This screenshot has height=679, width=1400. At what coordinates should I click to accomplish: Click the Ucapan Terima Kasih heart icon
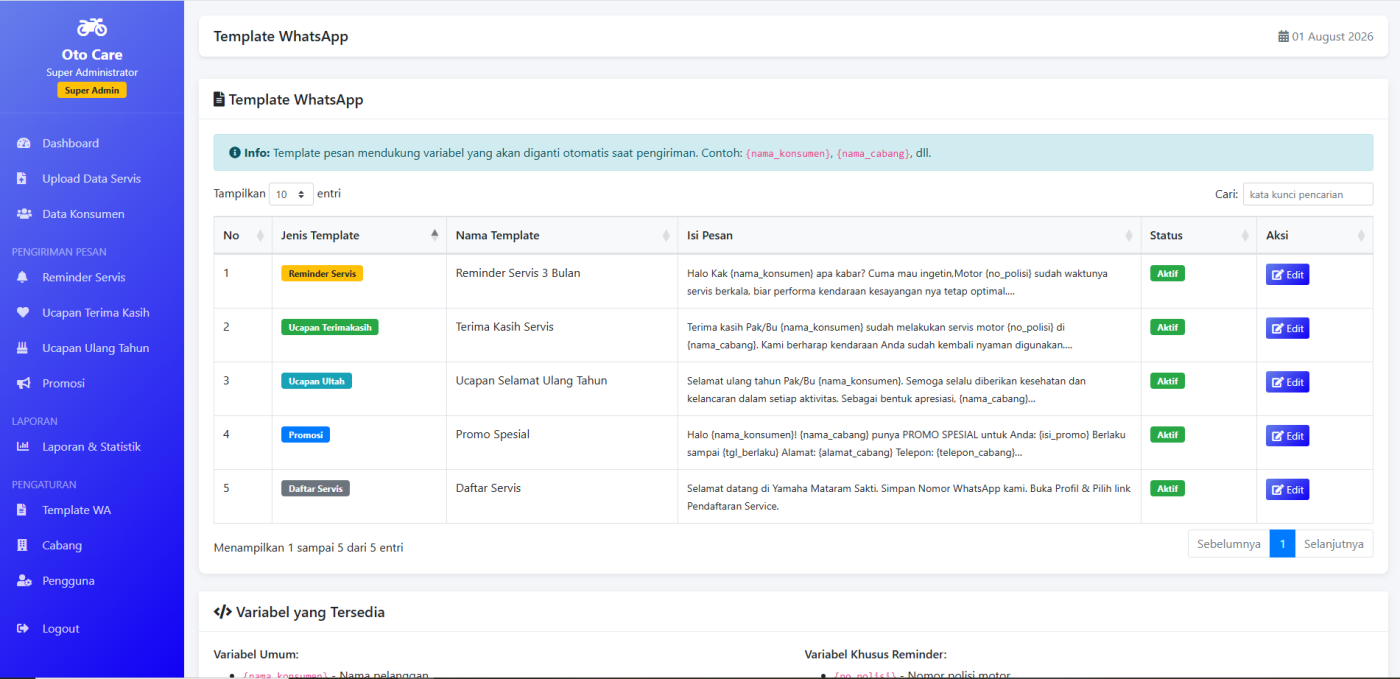[x=23, y=312]
